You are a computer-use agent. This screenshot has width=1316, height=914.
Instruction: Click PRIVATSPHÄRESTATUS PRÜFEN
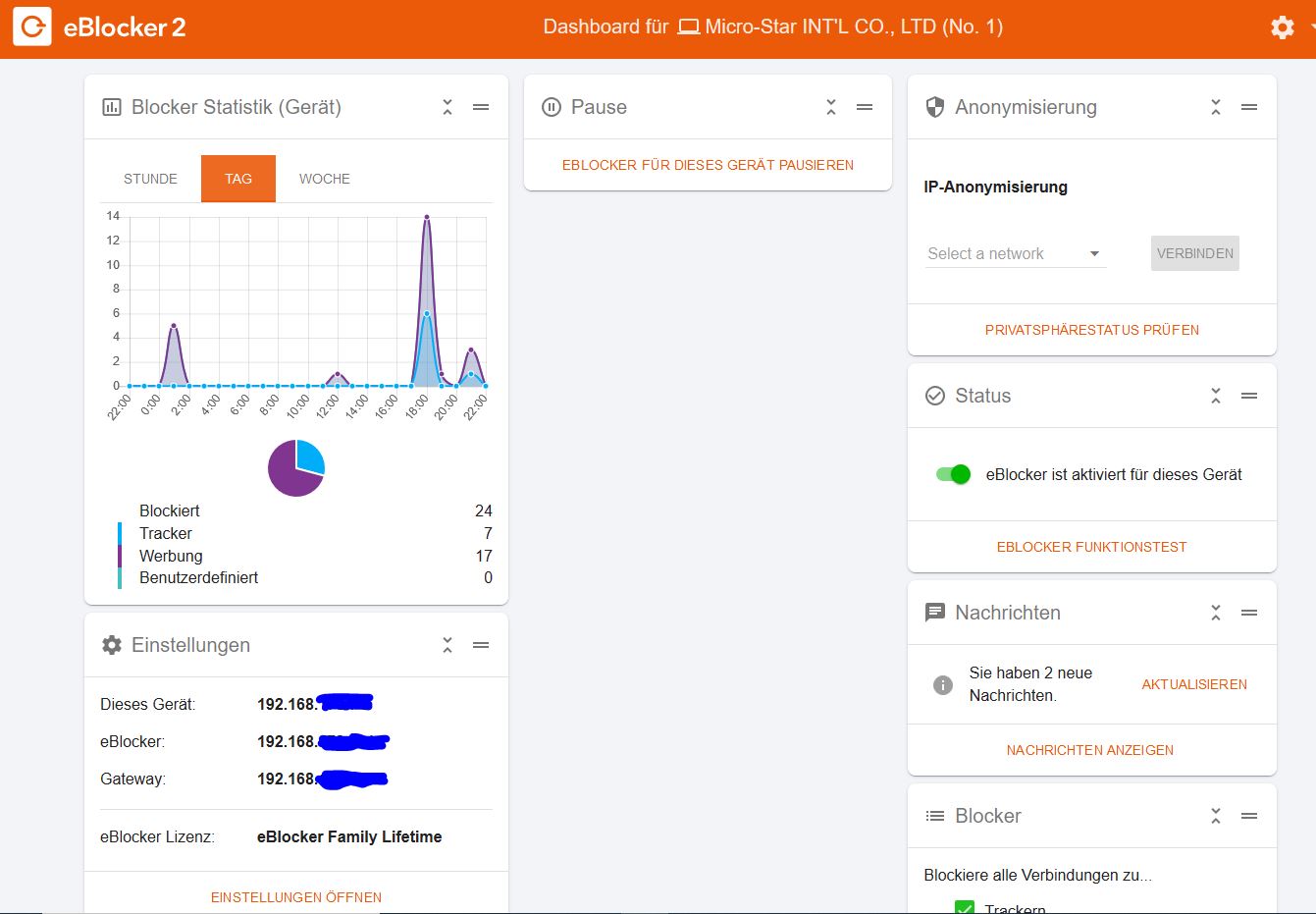tap(1092, 330)
